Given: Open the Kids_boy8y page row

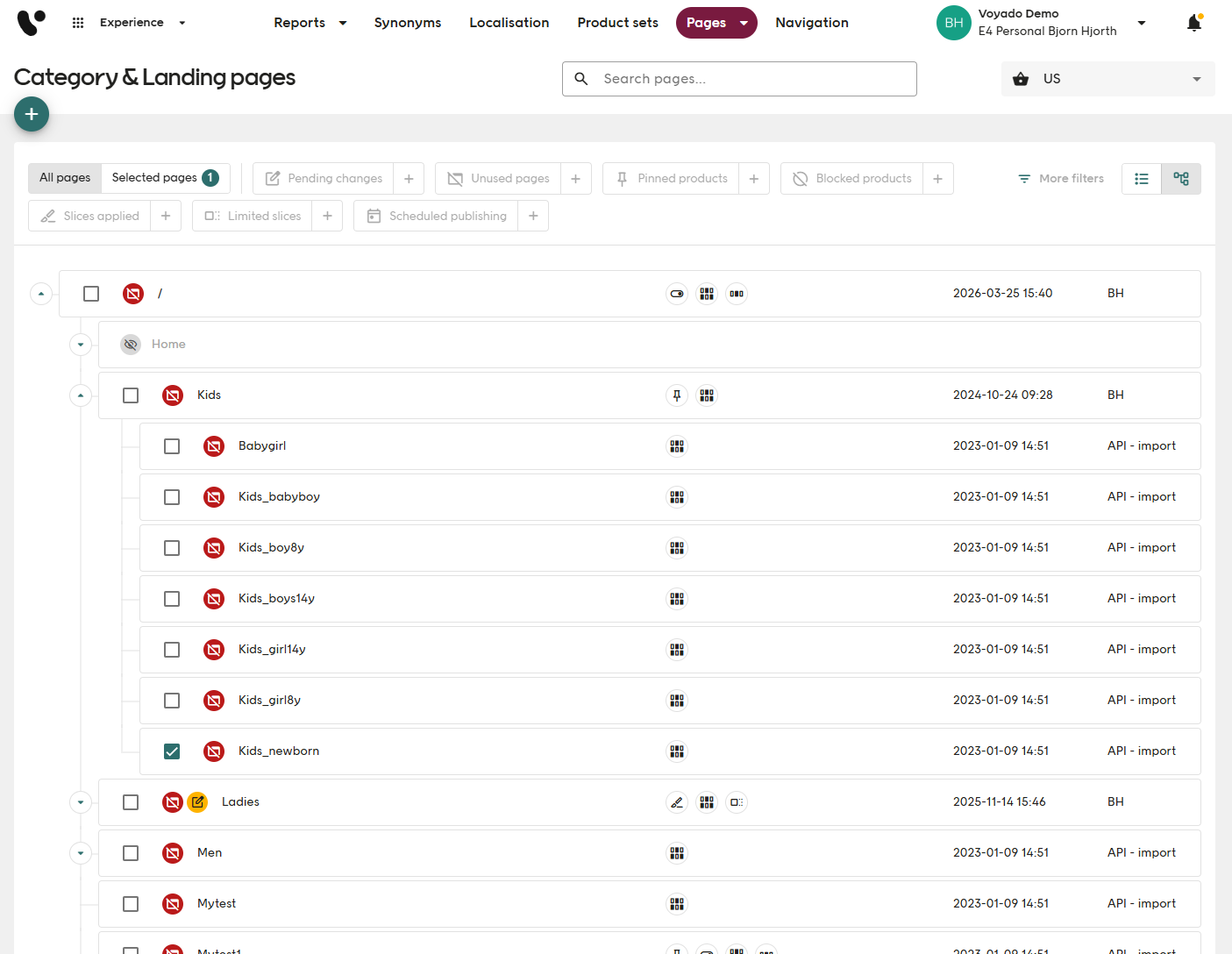Looking at the screenshot, I should click(x=271, y=548).
